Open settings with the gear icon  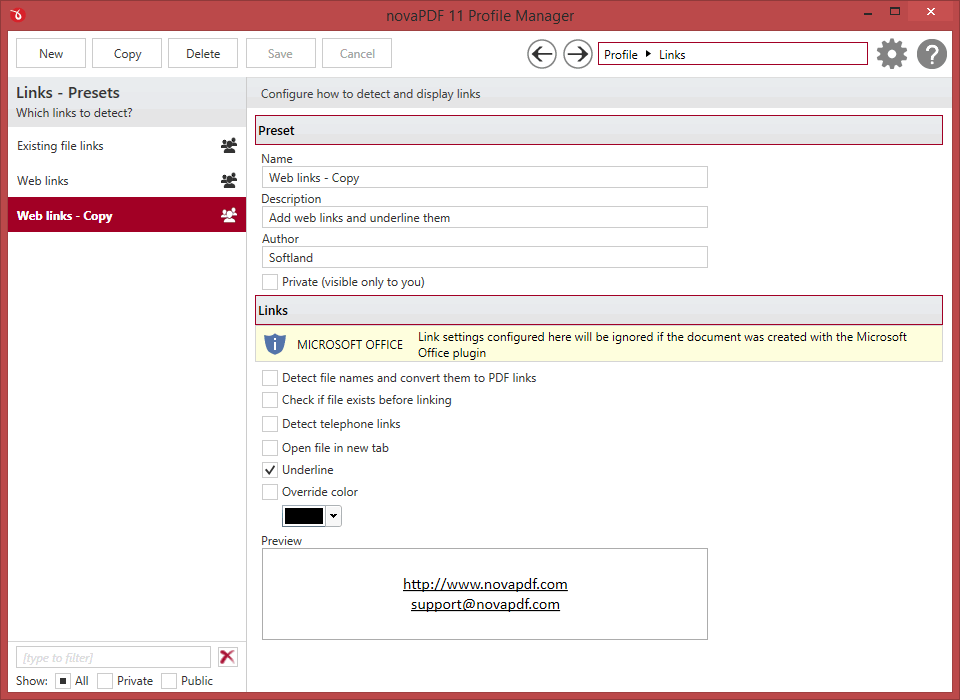point(892,54)
